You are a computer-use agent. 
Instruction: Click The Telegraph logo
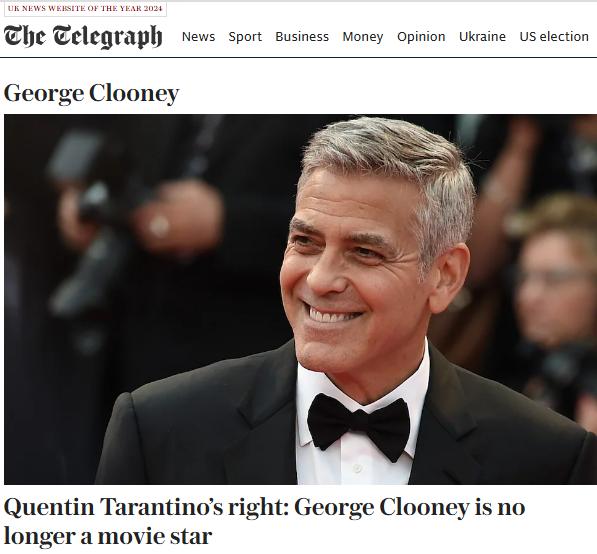tap(83, 37)
